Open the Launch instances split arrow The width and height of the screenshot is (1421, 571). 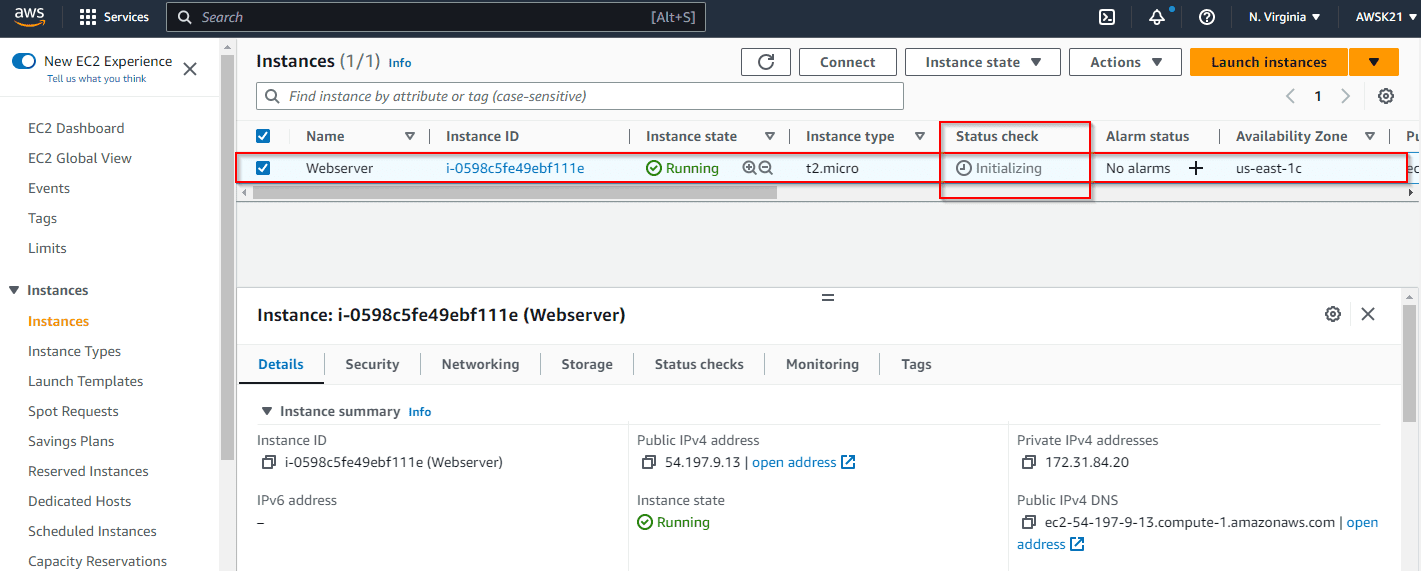[x=1374, y=62]
